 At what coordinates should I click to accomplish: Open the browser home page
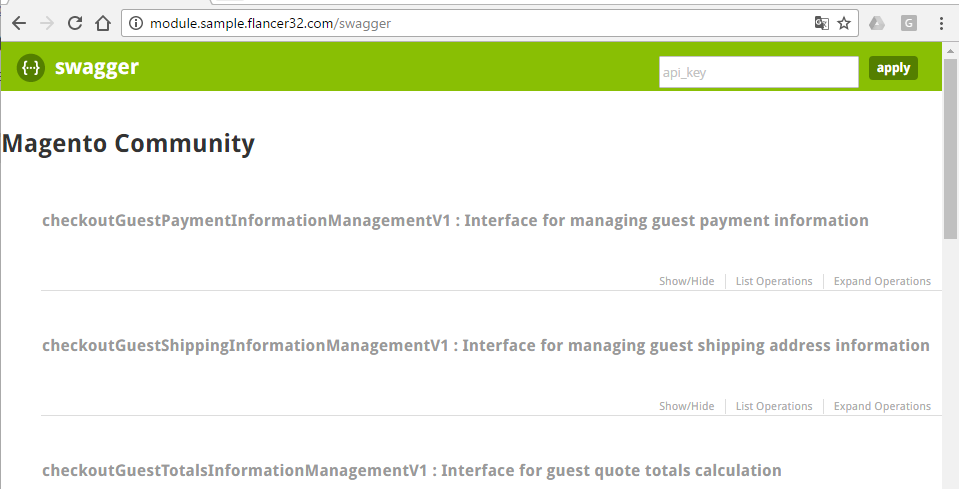(x=103, y=23)
